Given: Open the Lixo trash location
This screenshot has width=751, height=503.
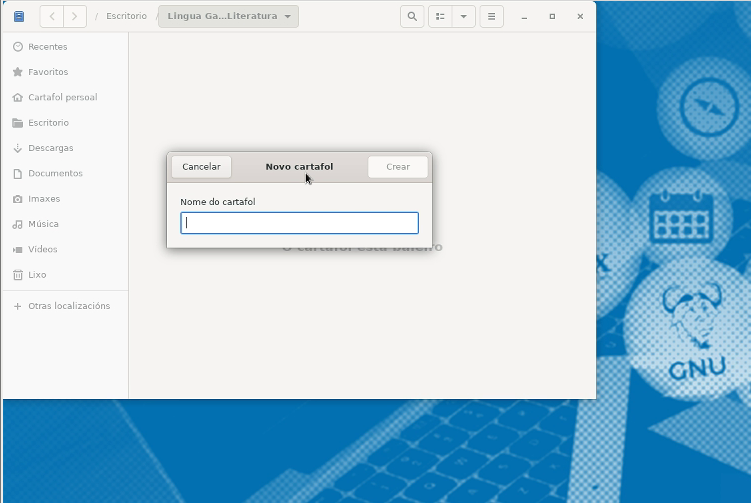Looking at the screenshot, I should [37, 275].
